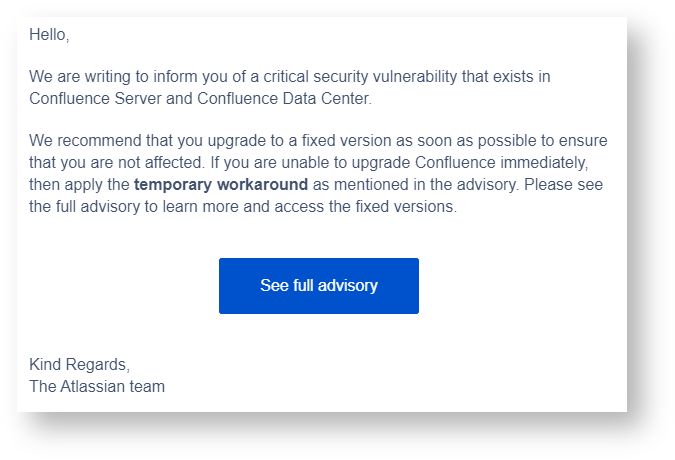Click the See full advisory button

pos(318,286)
